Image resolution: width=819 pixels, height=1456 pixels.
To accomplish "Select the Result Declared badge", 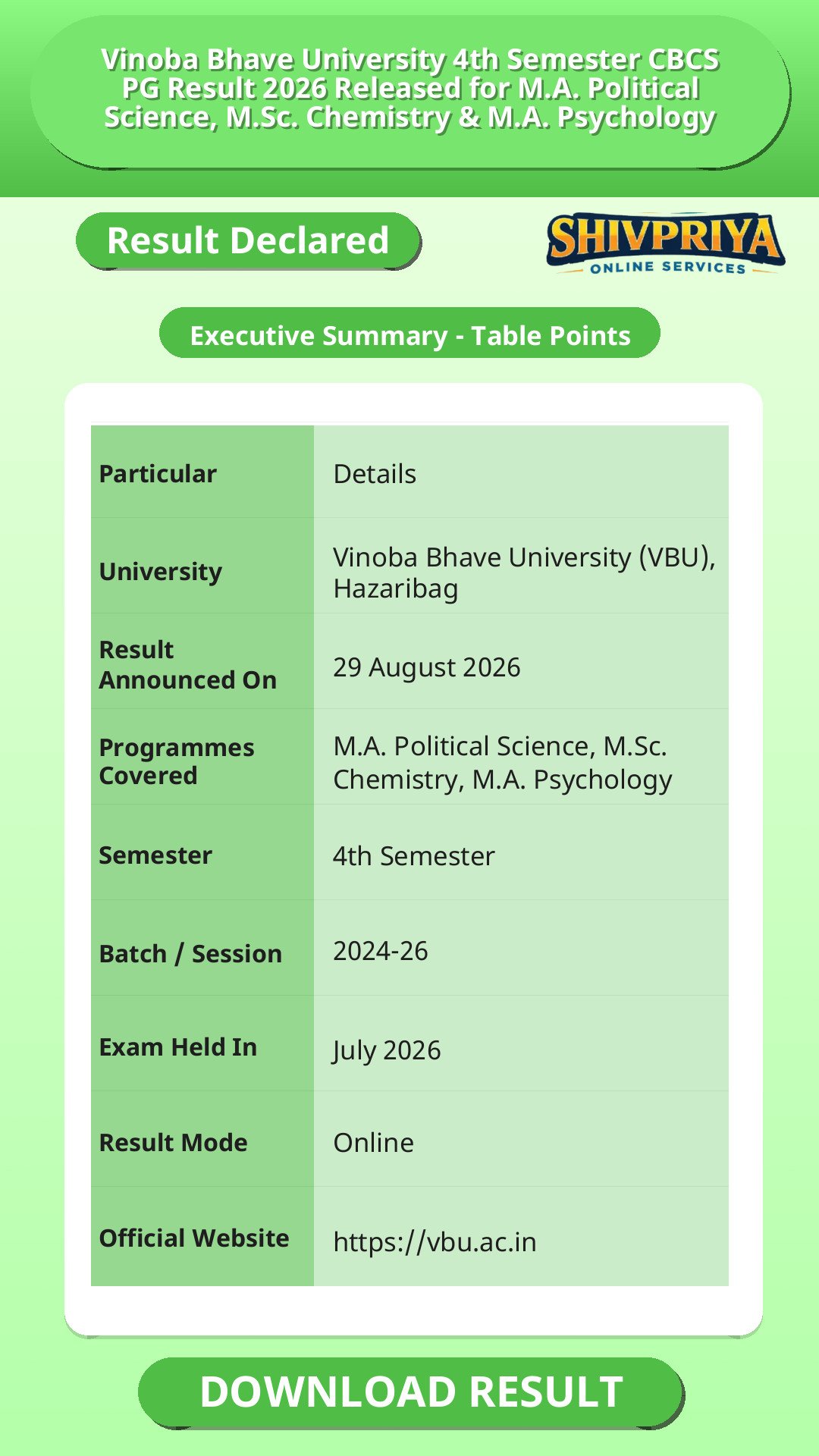I will tap(248, 240).
